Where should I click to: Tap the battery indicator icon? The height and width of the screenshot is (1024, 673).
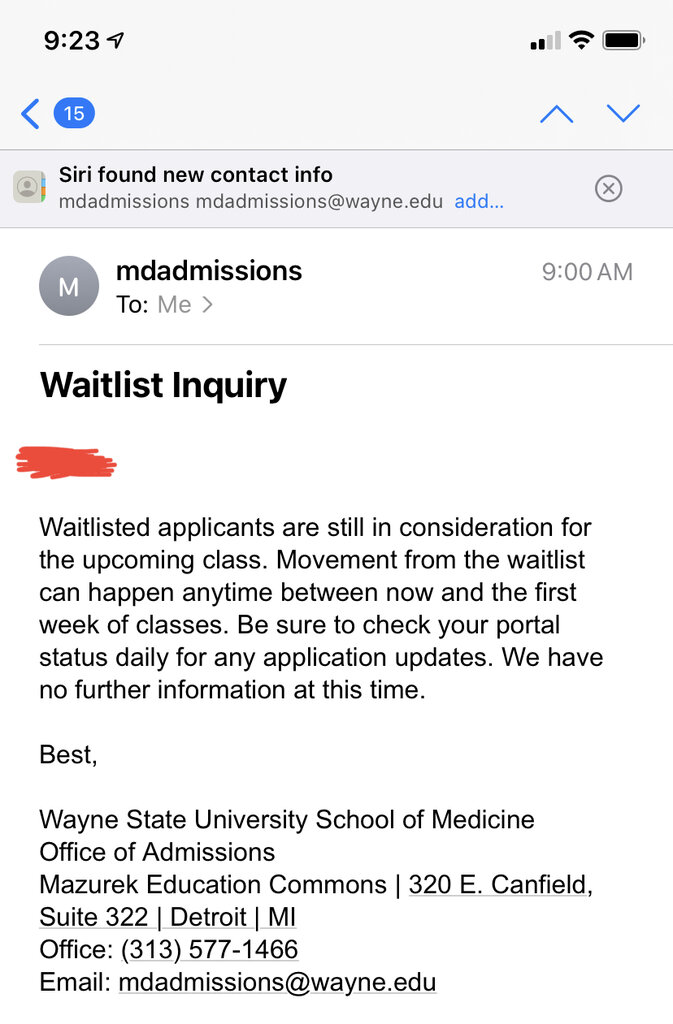[624, 41]
